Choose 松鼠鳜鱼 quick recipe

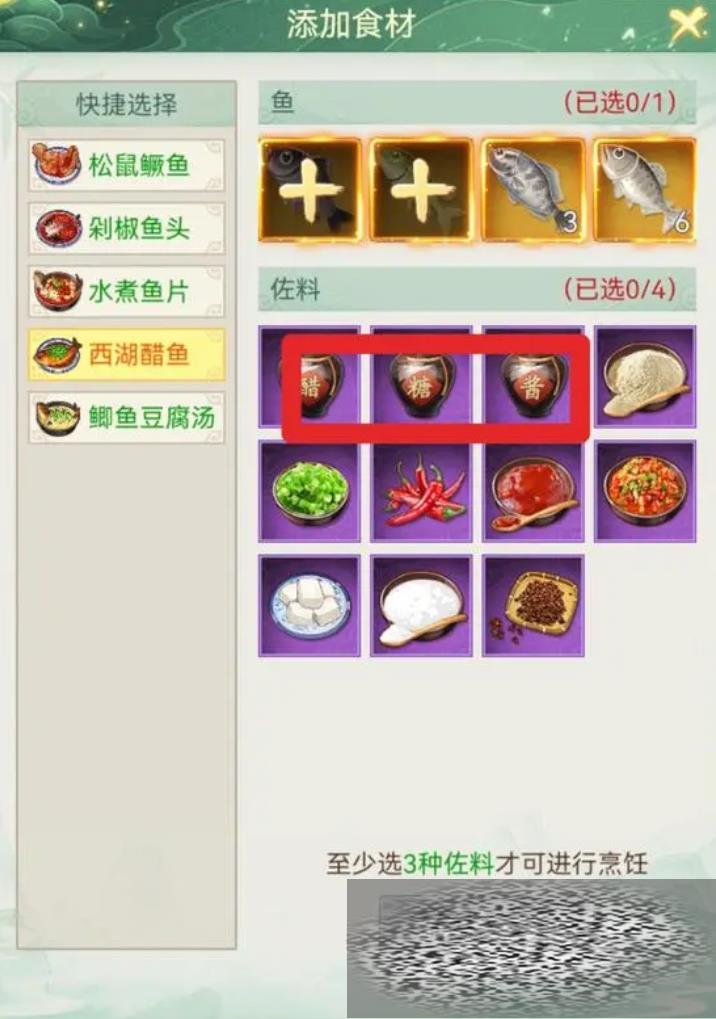[x=127, y=165]
